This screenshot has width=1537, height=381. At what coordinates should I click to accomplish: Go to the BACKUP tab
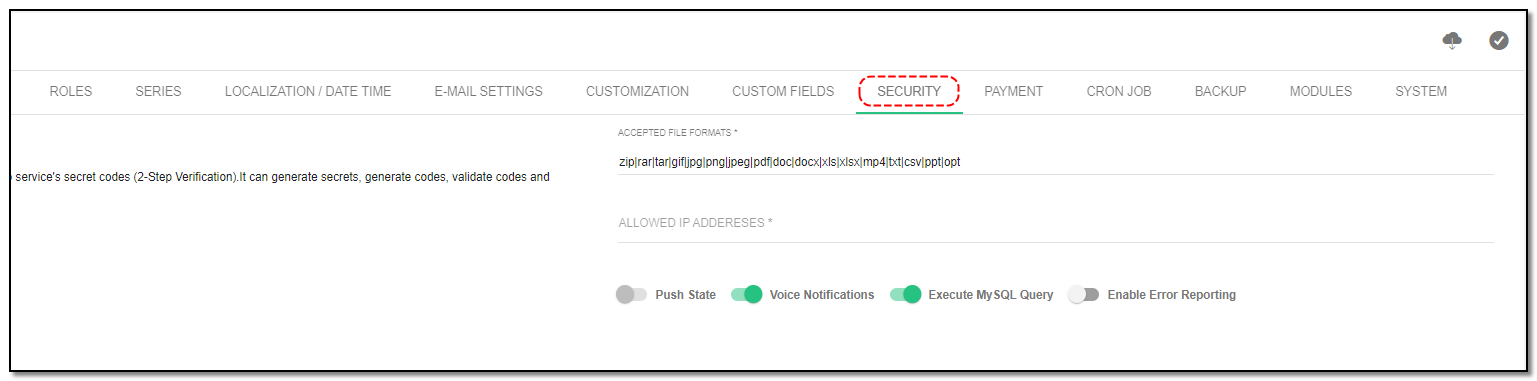click(x=1220, y=91)
